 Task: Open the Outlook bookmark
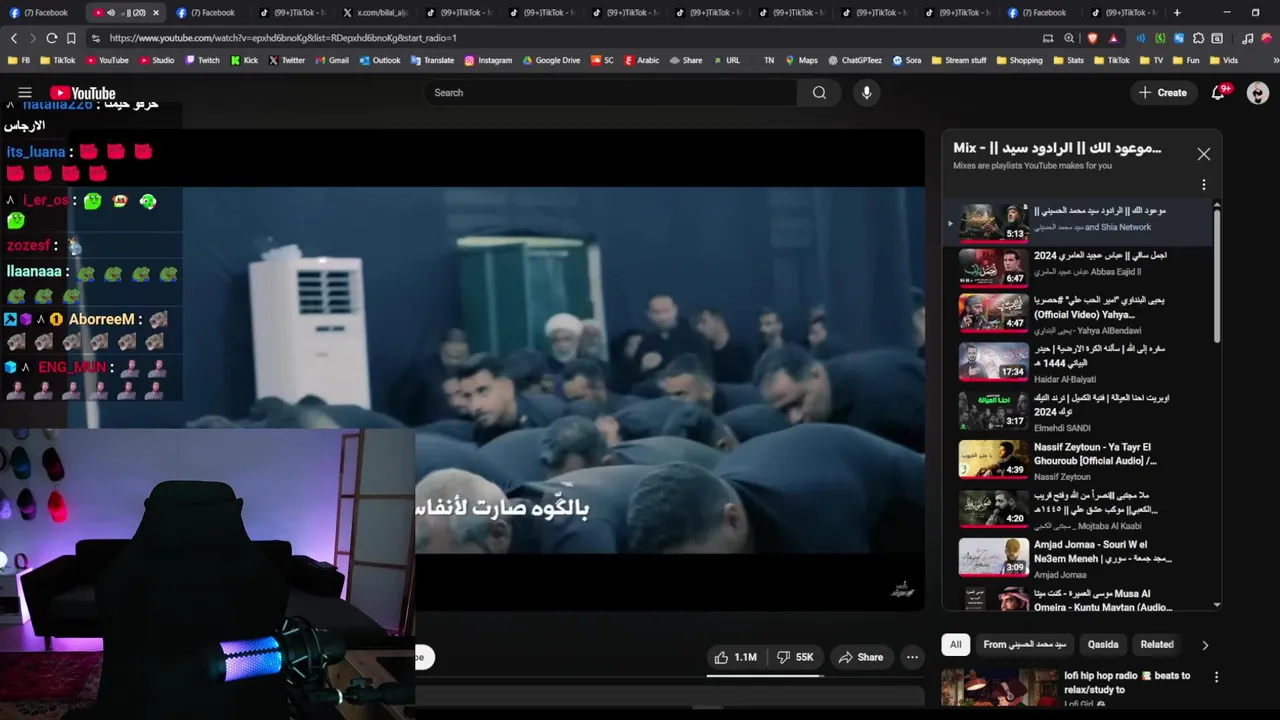point(379,60)
